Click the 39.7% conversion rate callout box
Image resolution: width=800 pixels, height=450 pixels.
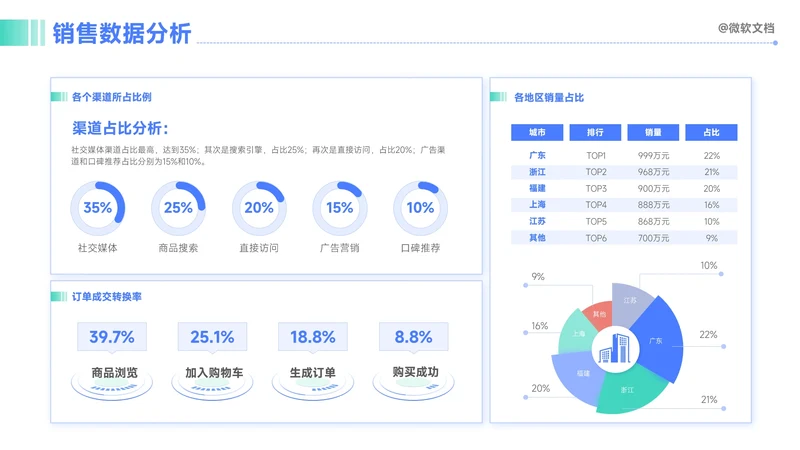tap(112, 337)
